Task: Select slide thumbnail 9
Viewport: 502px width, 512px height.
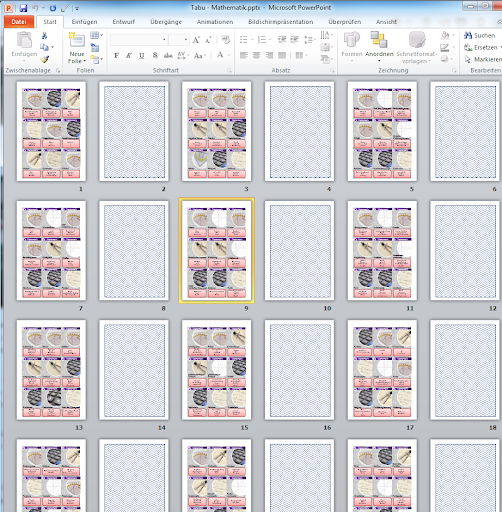Action: click(x=217, y=250)
